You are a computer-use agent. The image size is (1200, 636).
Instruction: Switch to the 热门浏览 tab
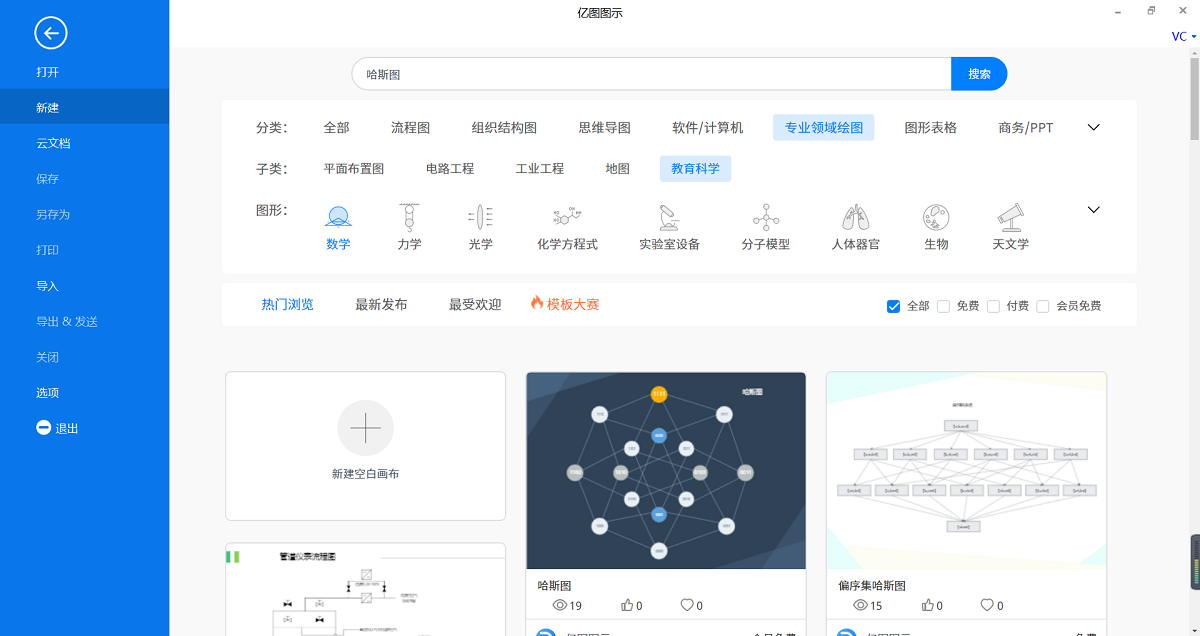coord(288,304)
